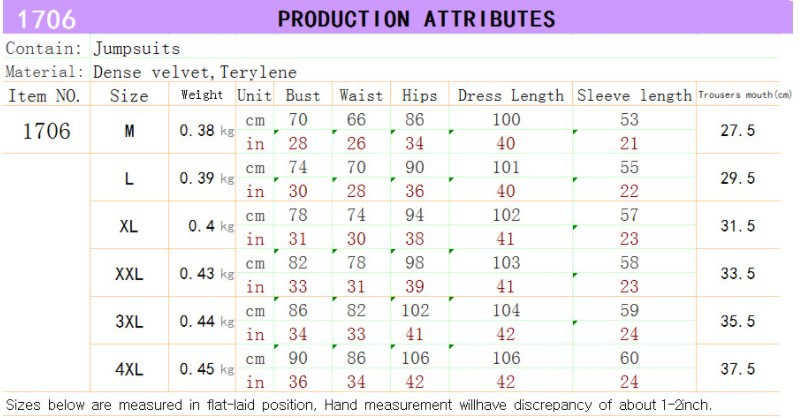Screen dimensions: 811x418
Task: Click L row dress length 101
Action: pyautogui.click(x=506, y=167)
